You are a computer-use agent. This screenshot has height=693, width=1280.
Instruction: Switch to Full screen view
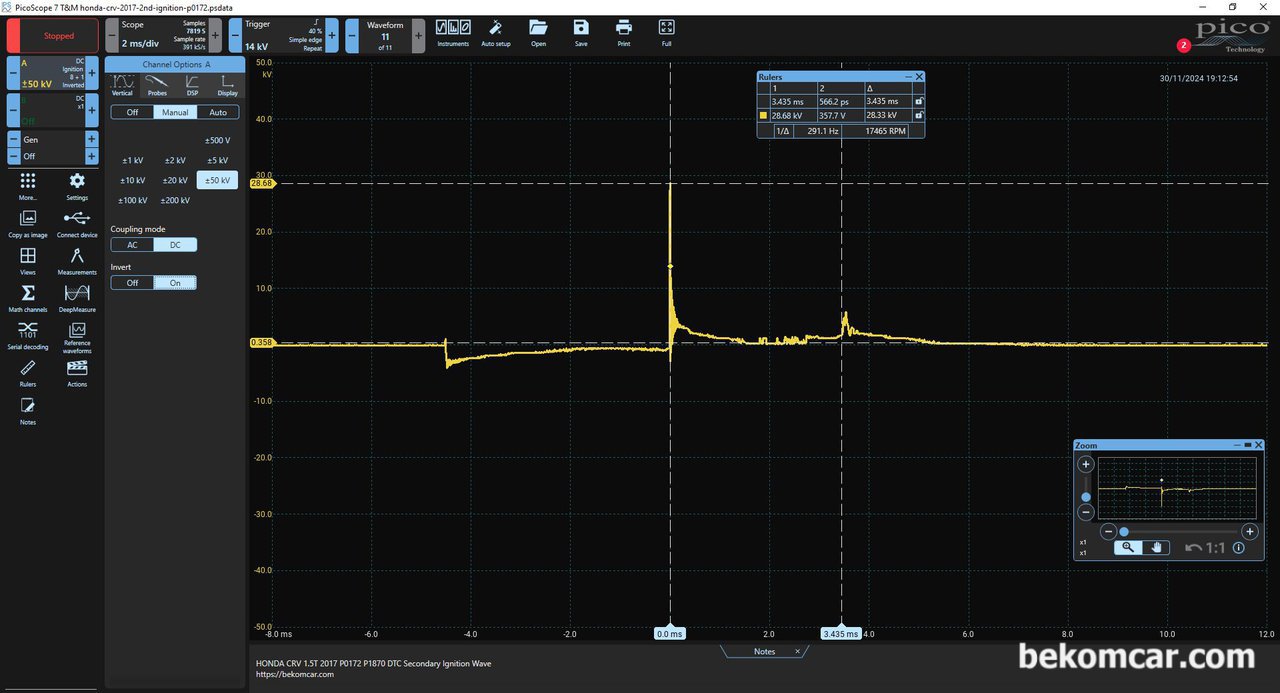667,32
